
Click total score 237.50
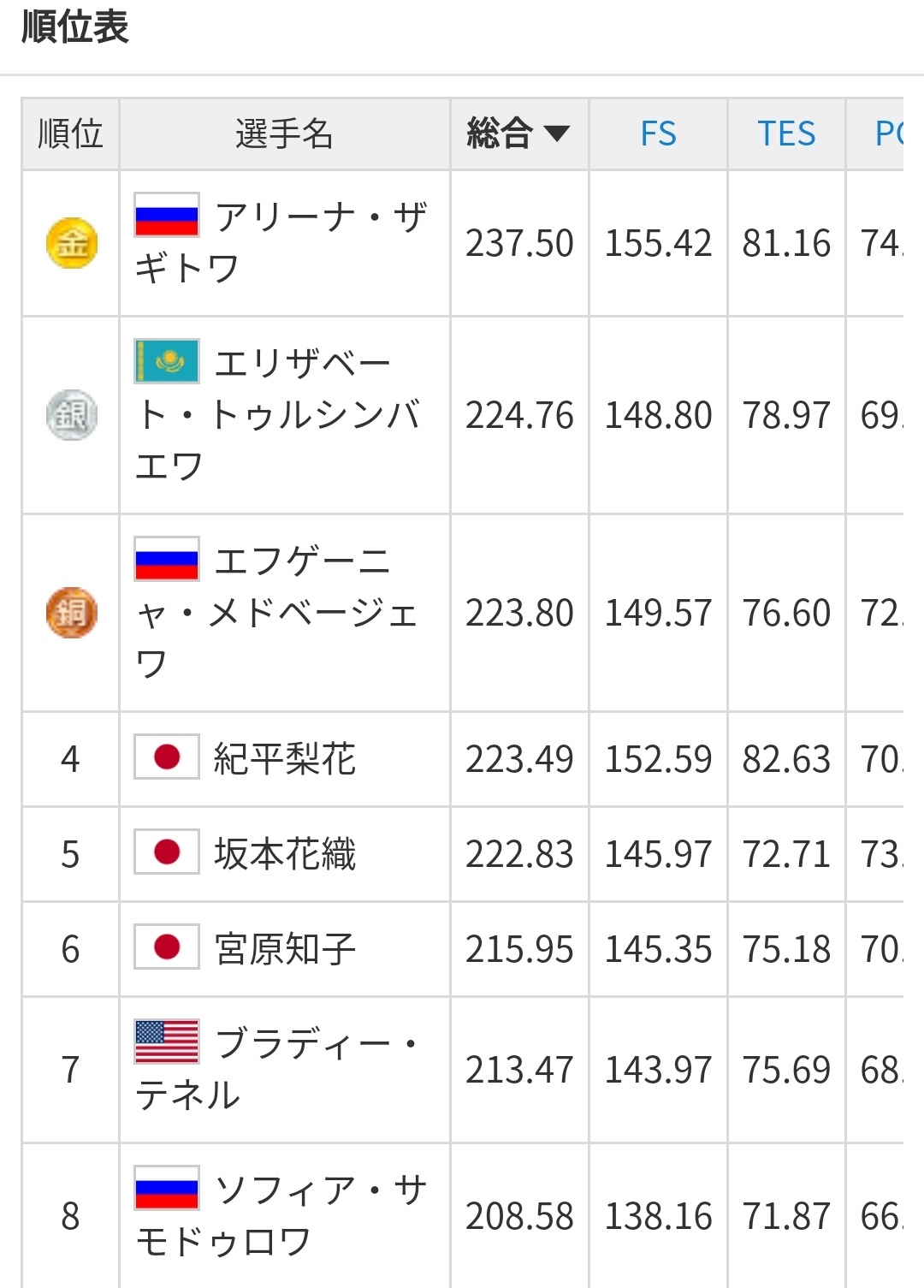coord(519,243)
